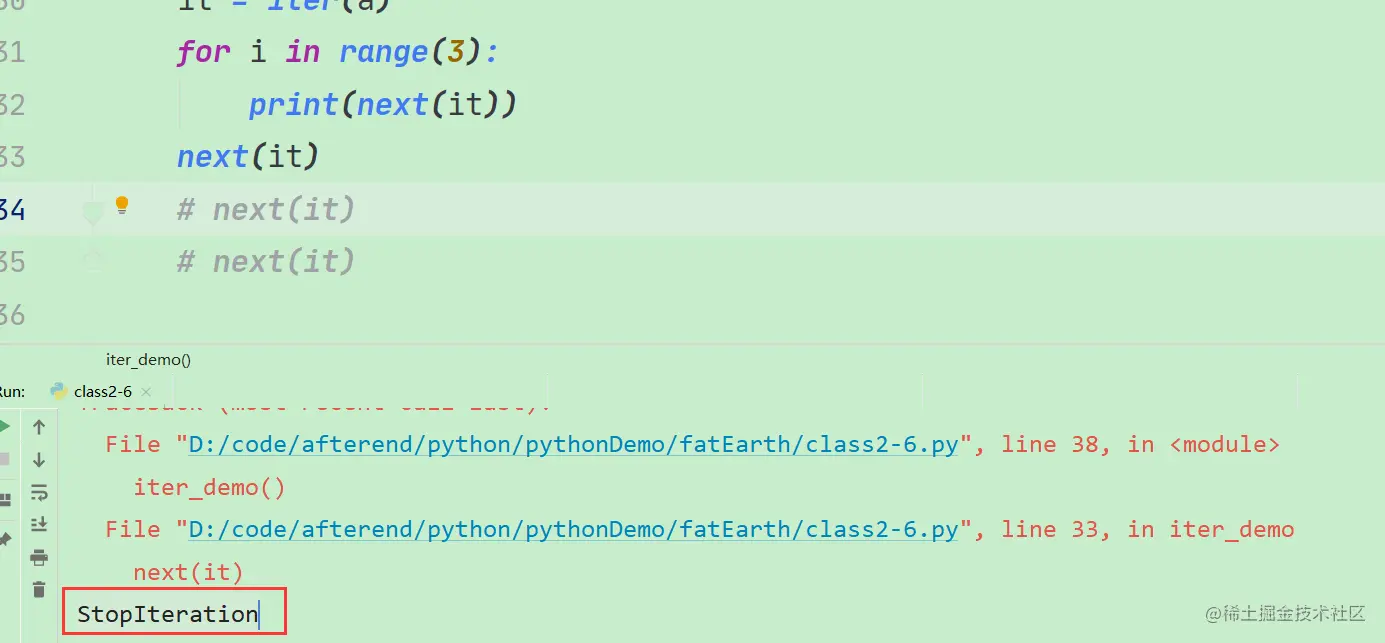The width and height of the screenshot is (1385, 643).
Task: Rerun the program with green play icon
Action: pyautogui.click(x=4, y=428)
